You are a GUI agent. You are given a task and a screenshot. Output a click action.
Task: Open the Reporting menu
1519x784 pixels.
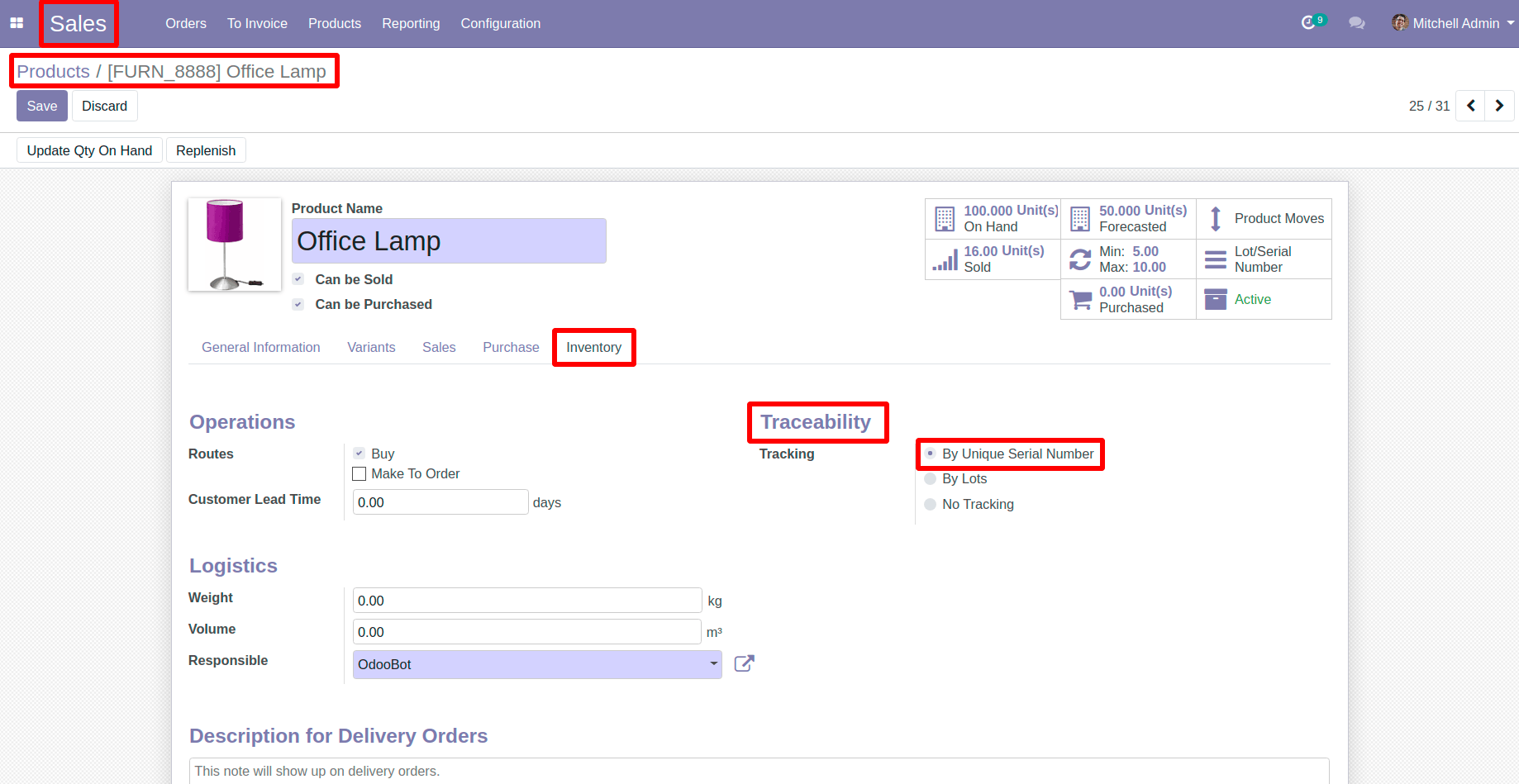pyautogui.click(x=411, y=23)
